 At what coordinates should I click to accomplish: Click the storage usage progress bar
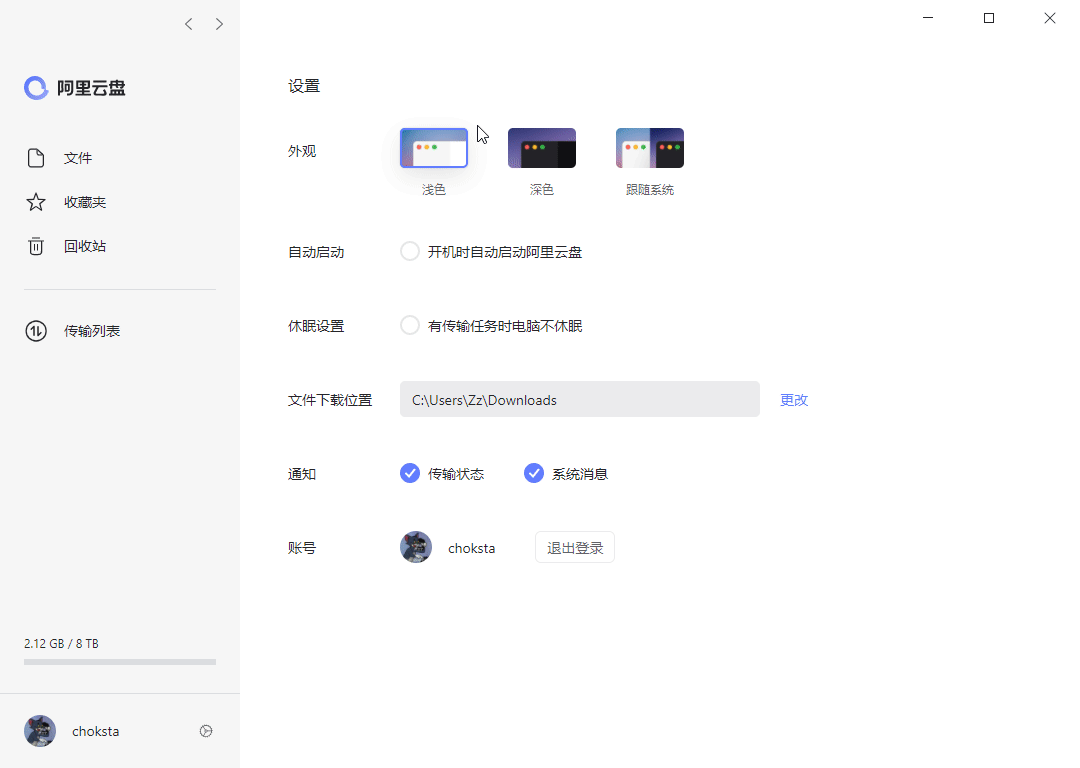119,661
